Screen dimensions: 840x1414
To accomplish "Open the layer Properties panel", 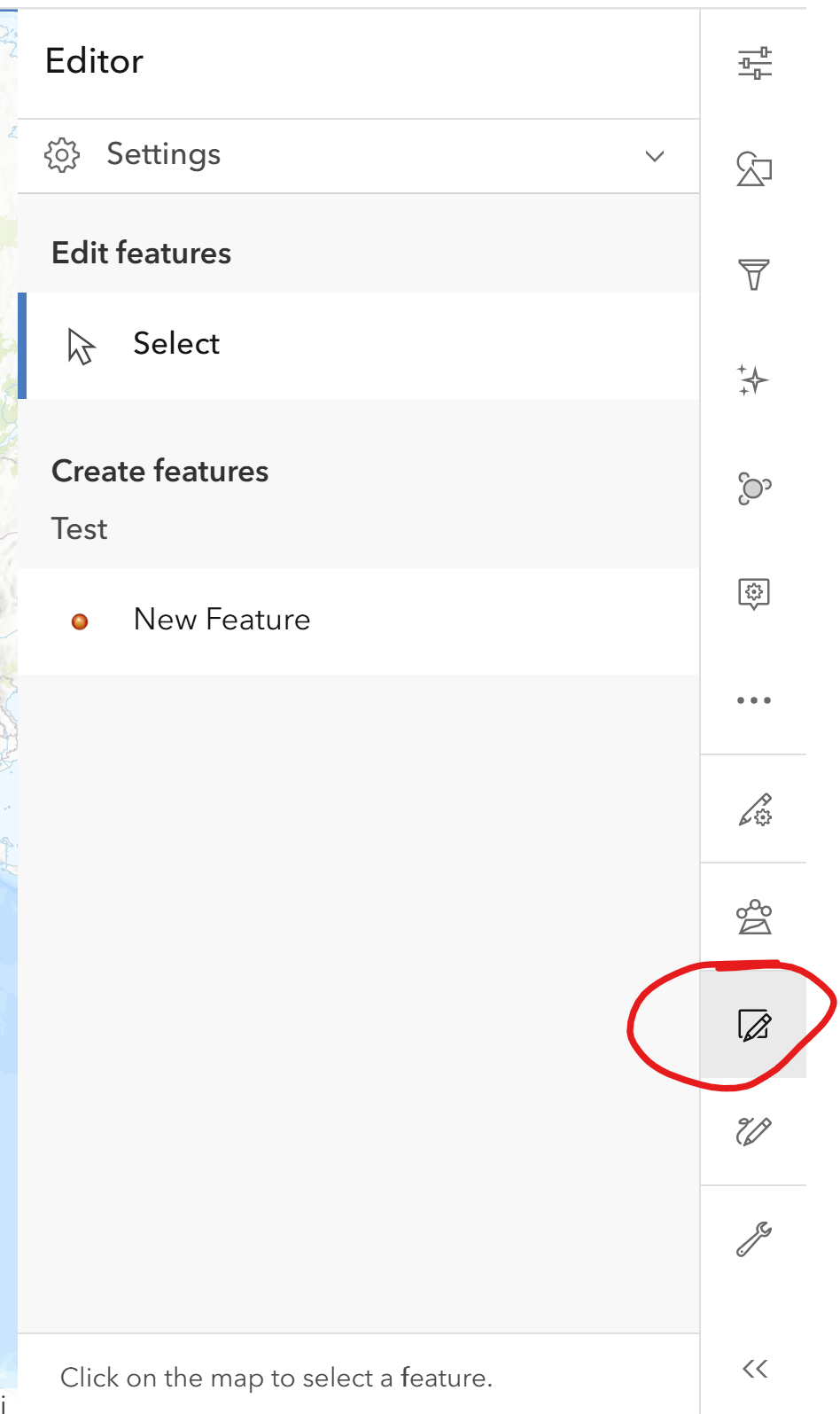I will (x=752, y=63).
